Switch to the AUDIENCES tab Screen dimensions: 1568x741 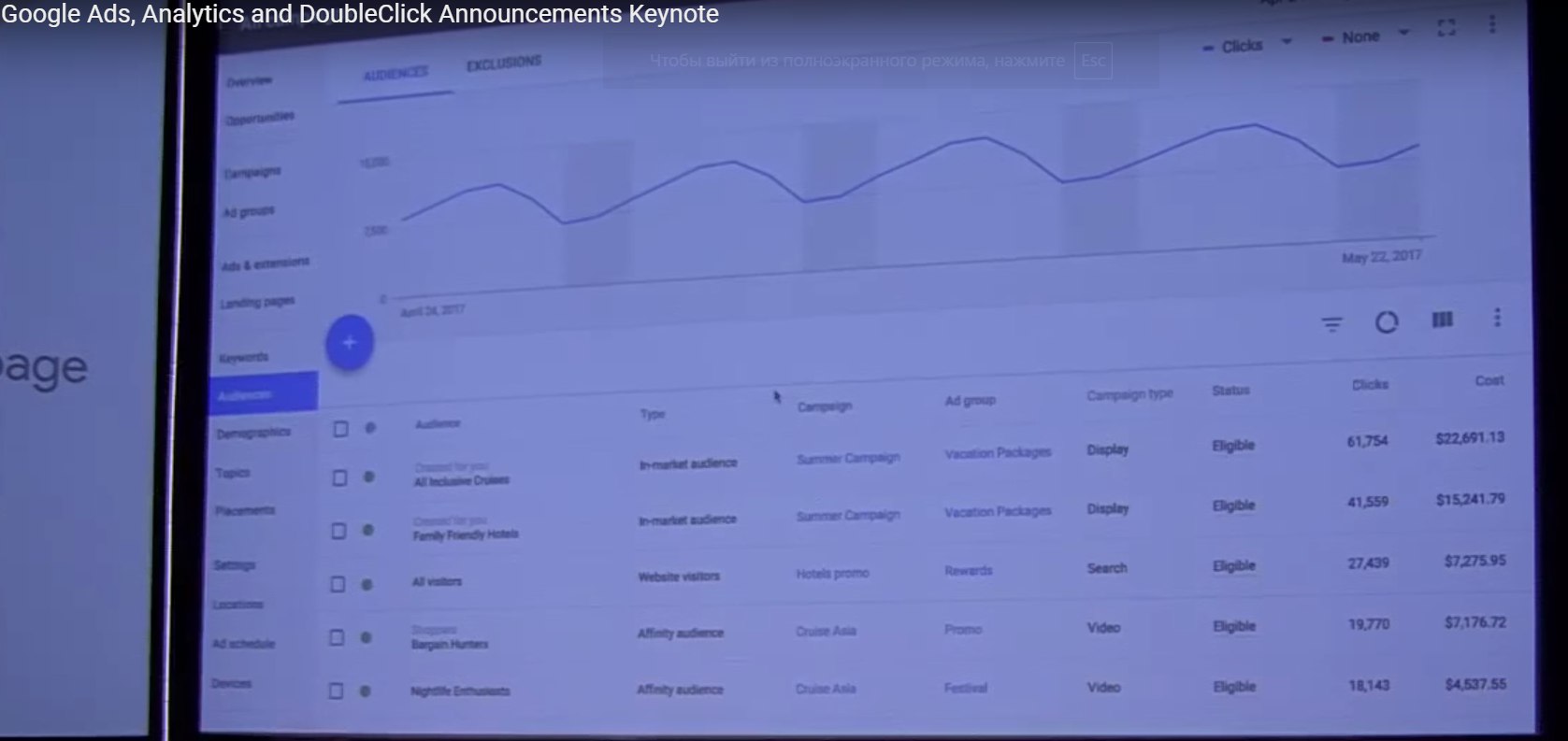coord(396,73)
